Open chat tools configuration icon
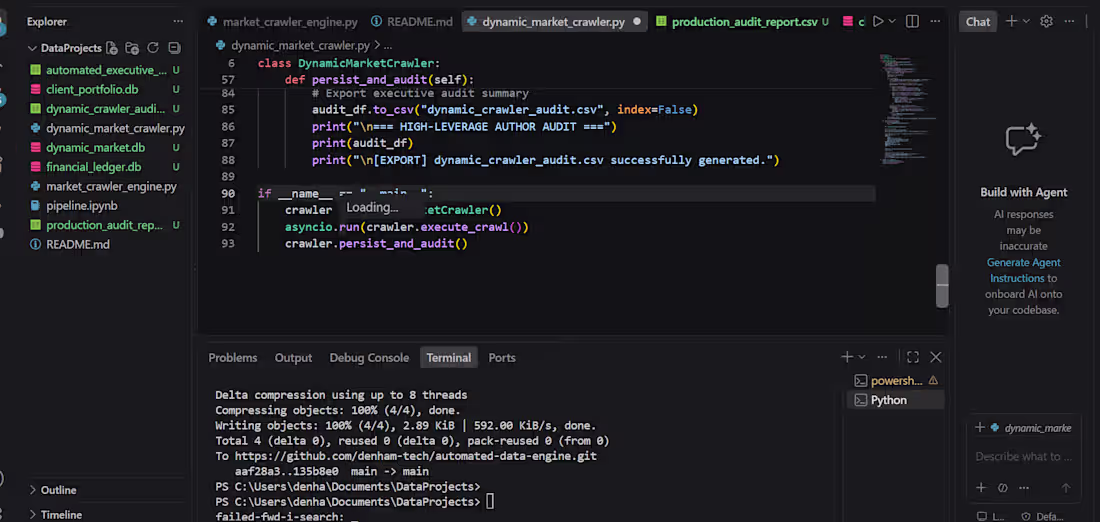The image size is (1100, 522). [1002, 488]
